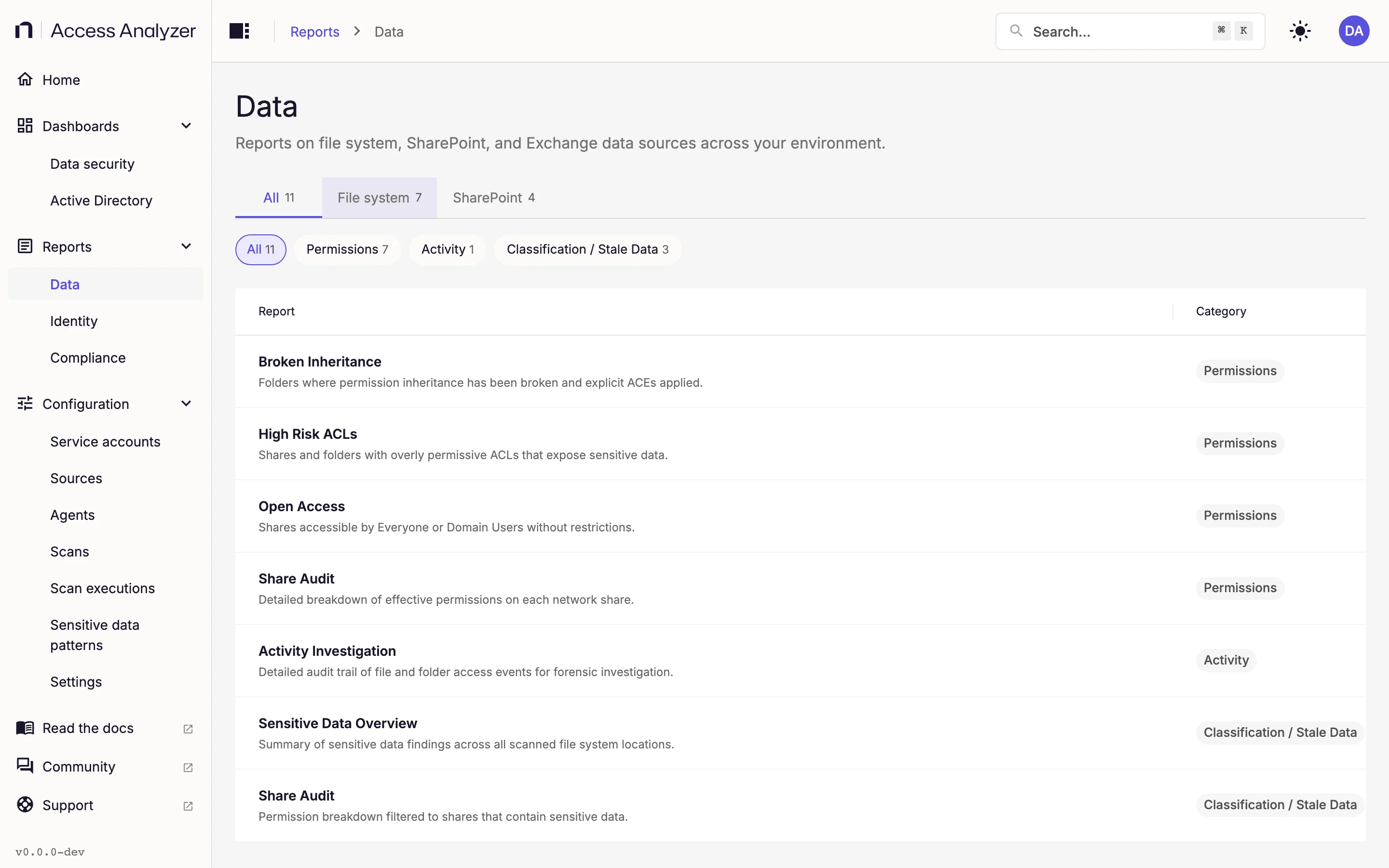Click Classification badge in Sensitive Data Overview row
The width and height of the screenshot is (1389, 868).
1280,732
